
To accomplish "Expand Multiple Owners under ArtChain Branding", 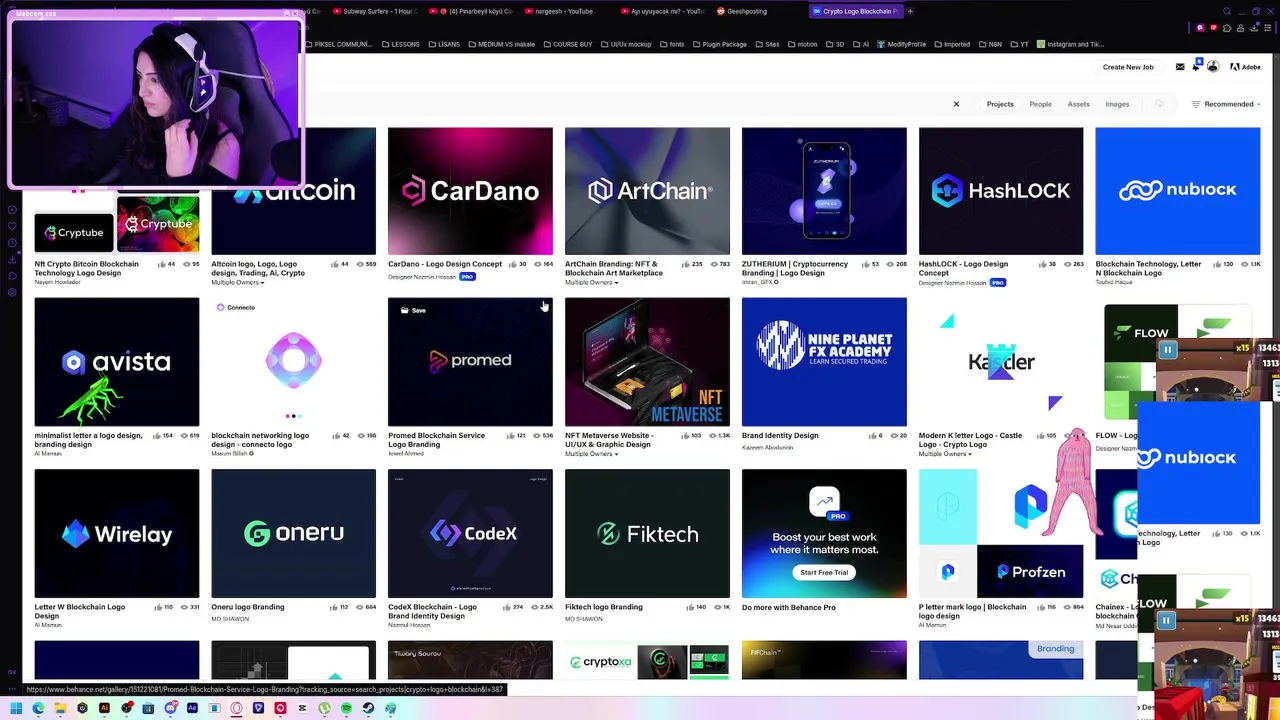I will (591, 282).
